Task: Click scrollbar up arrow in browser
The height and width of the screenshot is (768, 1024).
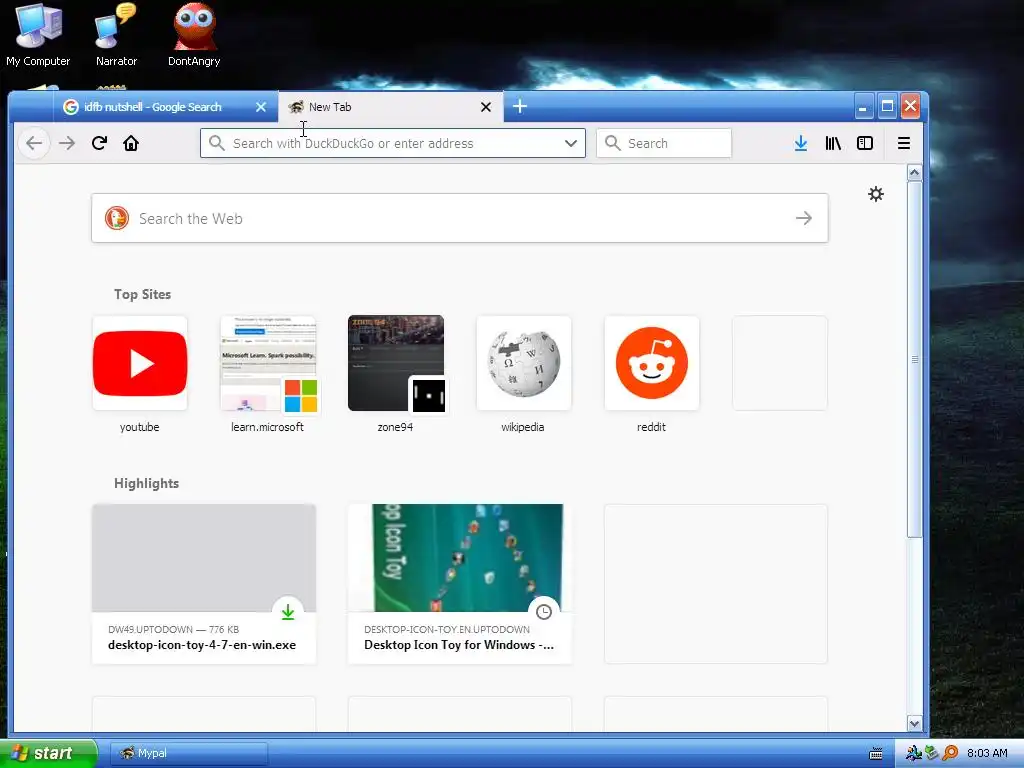Action: coord(914,173)
